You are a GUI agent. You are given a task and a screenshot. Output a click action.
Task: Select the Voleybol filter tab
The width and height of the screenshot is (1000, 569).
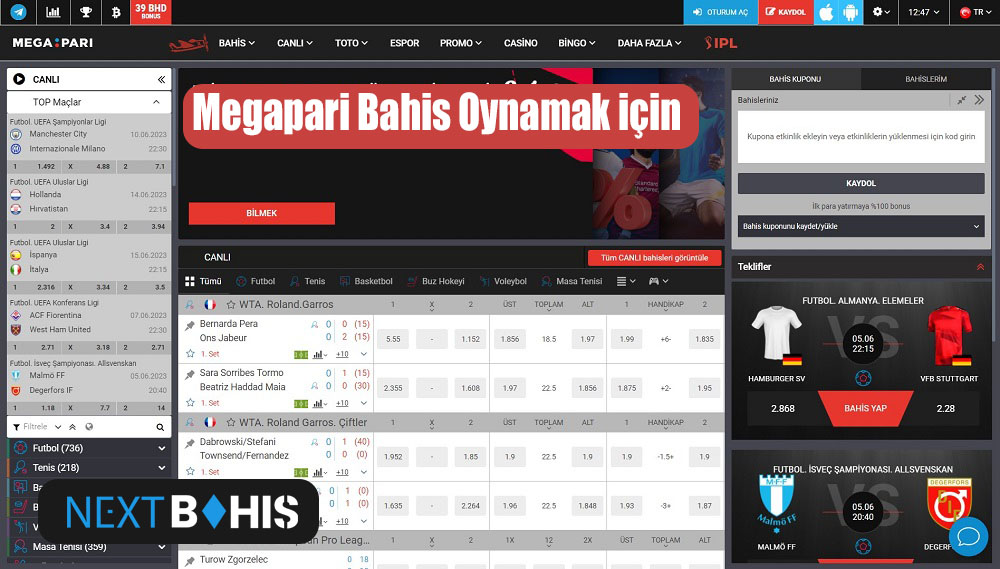503,281
